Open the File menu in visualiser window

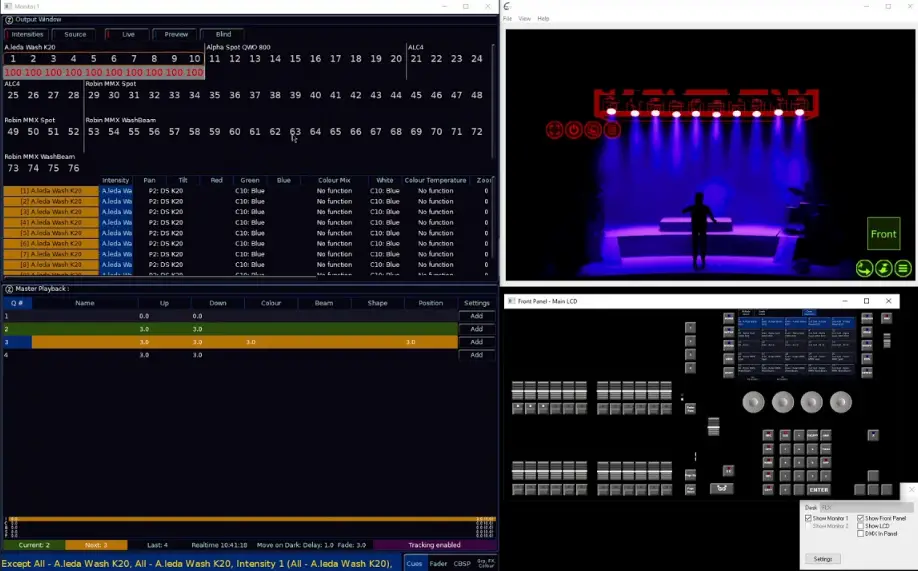pyautogui.click(x=508, y=19)
